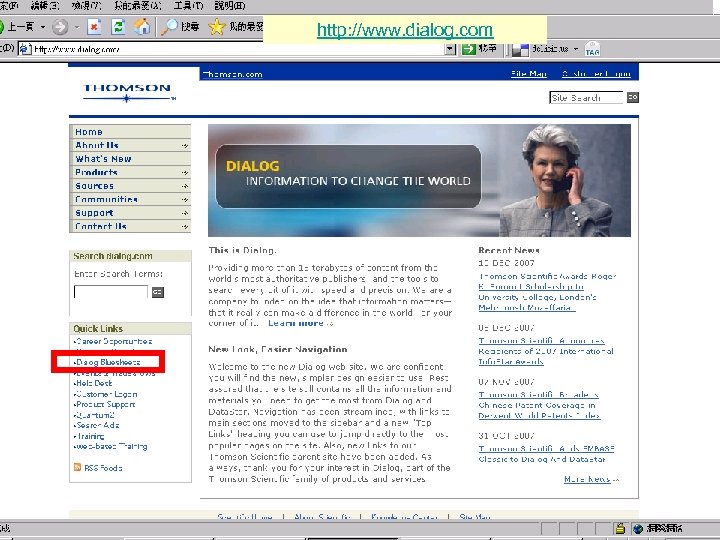Open the Products navigation item

(x=130, y=172)
